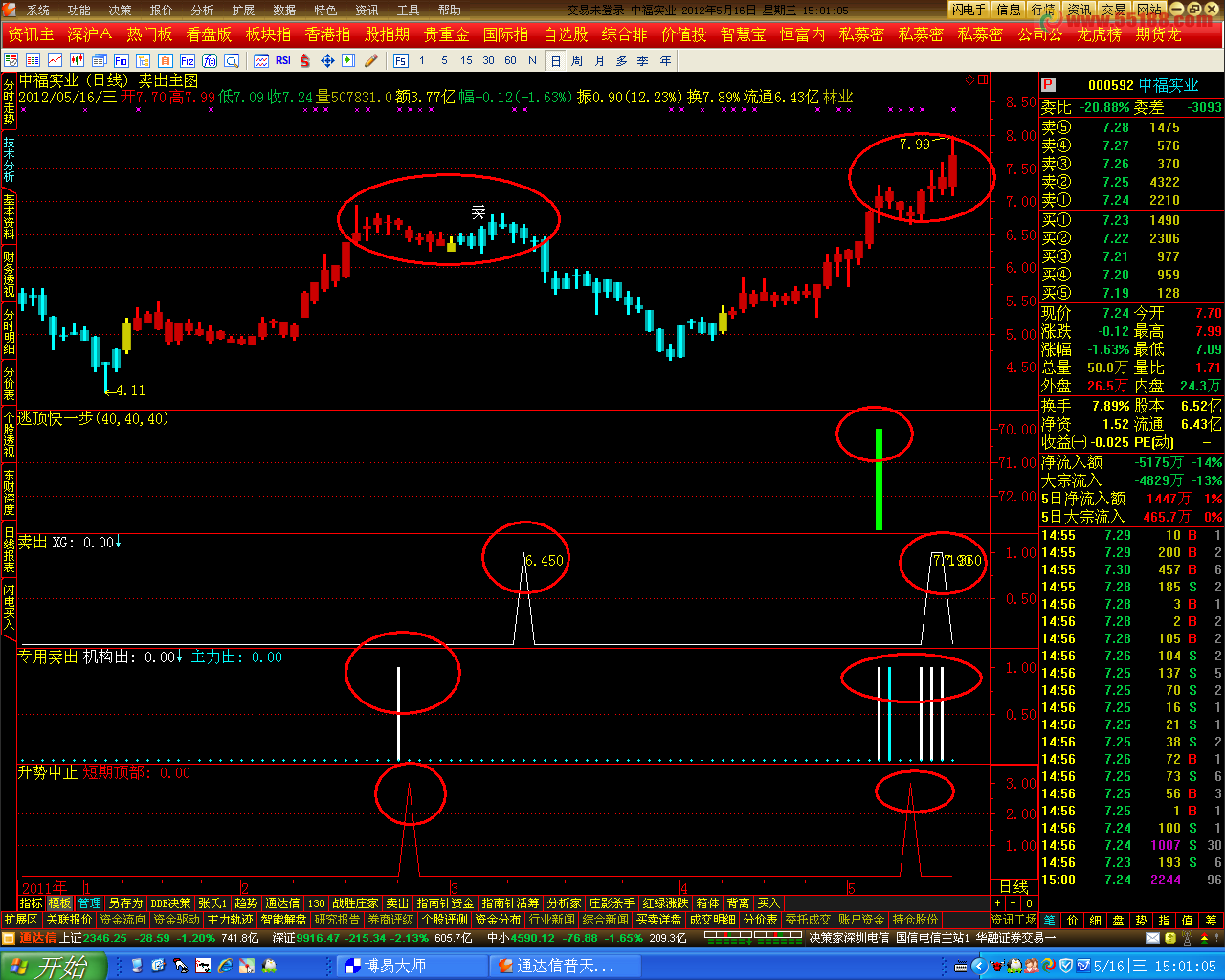Image resolution: width=1225 pixels, height=980 pixels.
Task: Select the 盘 tab below tick list
Action: (x=1119, y=920)
